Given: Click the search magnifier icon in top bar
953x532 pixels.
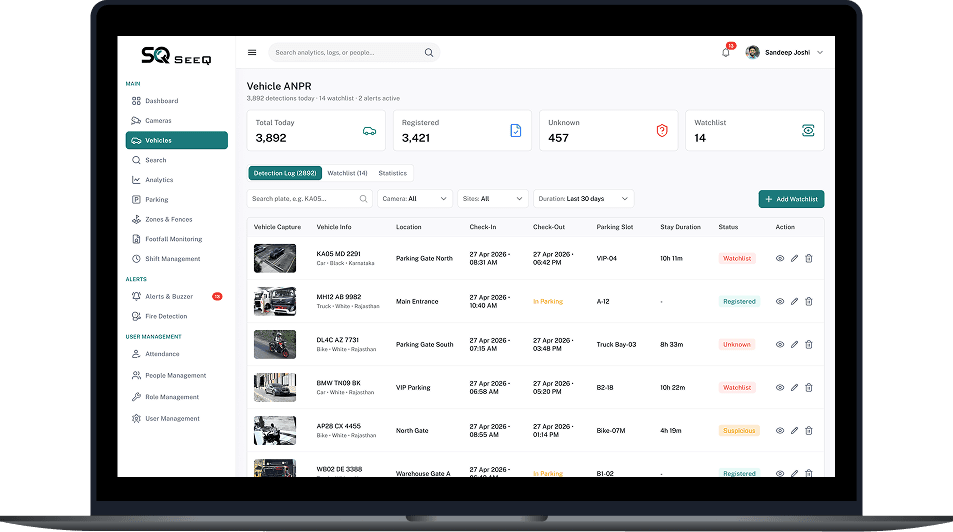Looking at the screenshot, I should tap(428, 52).
